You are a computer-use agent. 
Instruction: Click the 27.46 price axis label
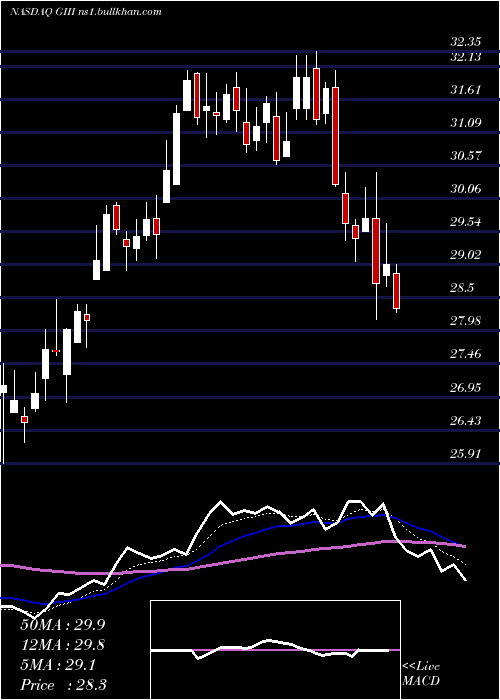466,354
